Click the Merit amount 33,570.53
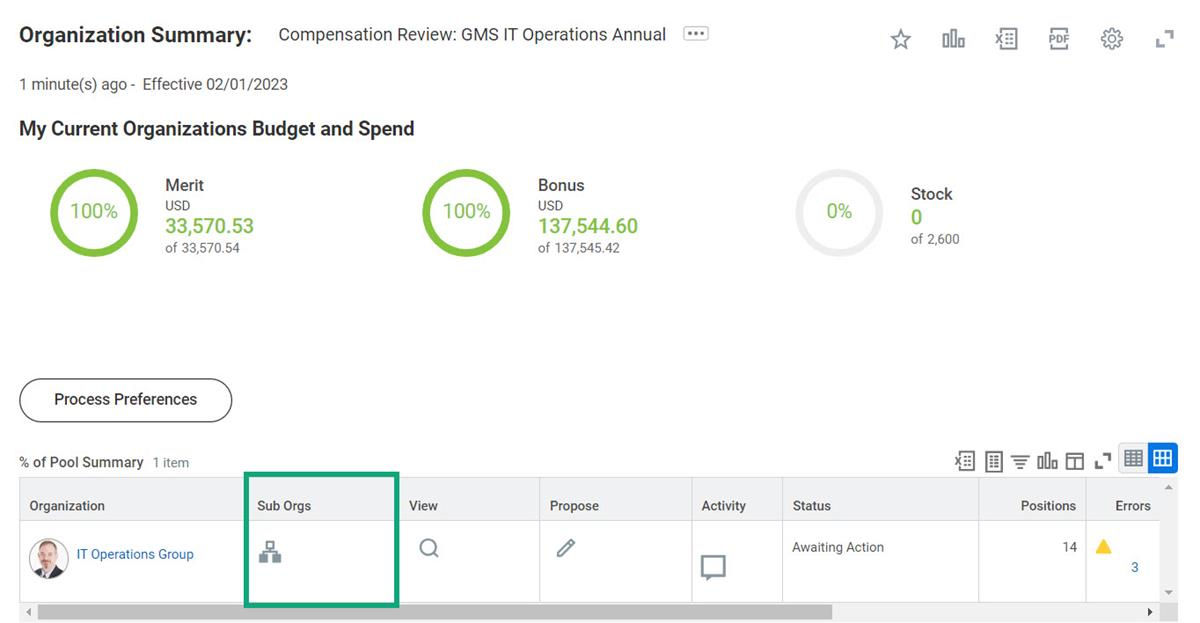 (209, 227)
